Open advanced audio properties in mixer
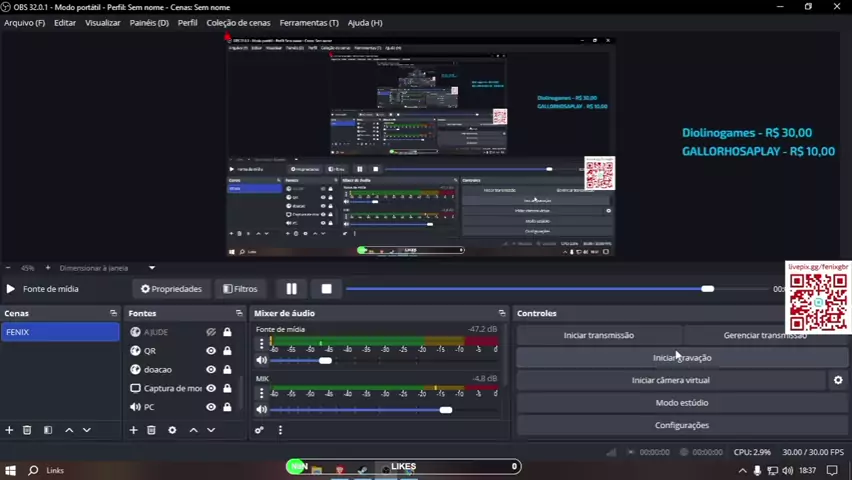 point(259,430)
